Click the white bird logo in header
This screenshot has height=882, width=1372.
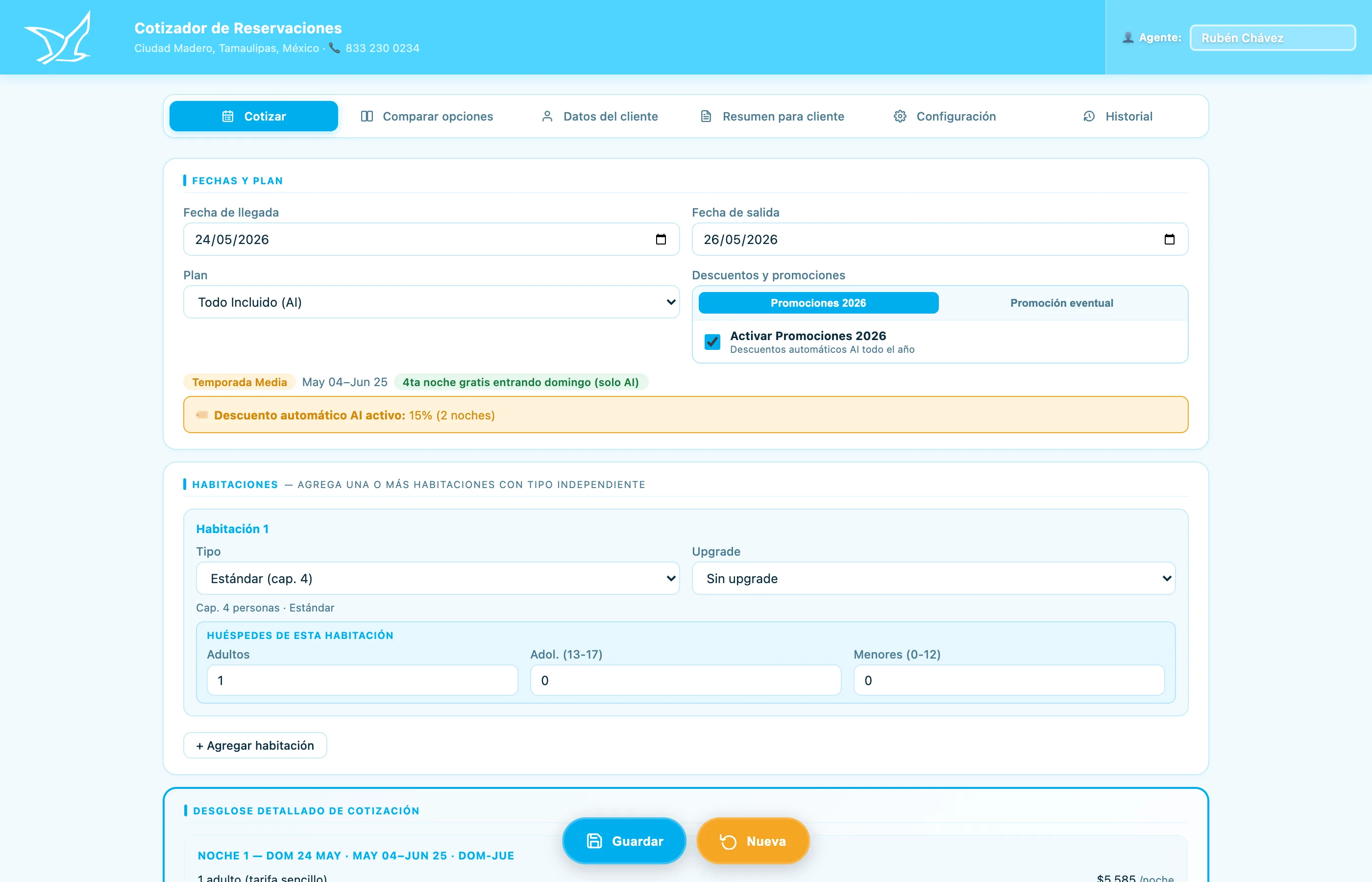[x=58, y=37]
